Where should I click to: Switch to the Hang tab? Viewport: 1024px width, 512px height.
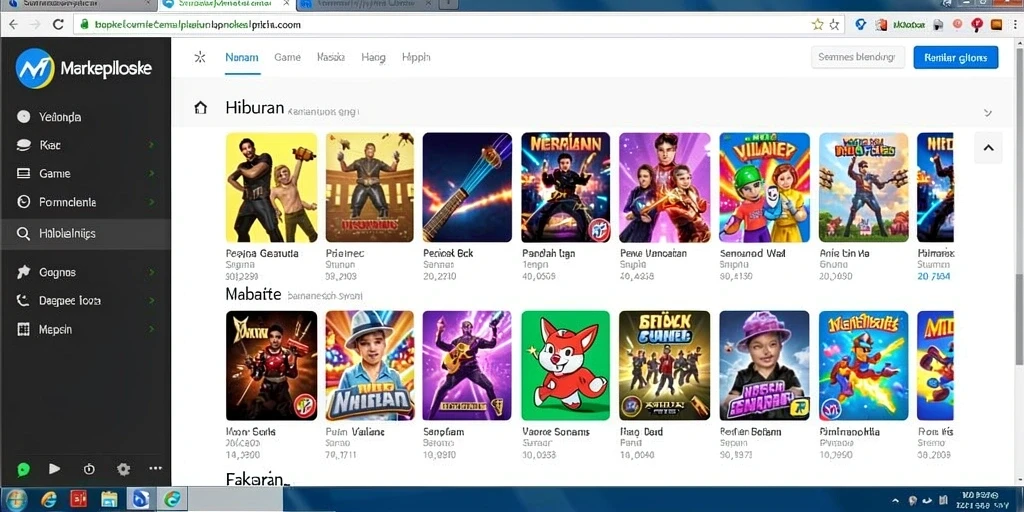click(373, 57)
